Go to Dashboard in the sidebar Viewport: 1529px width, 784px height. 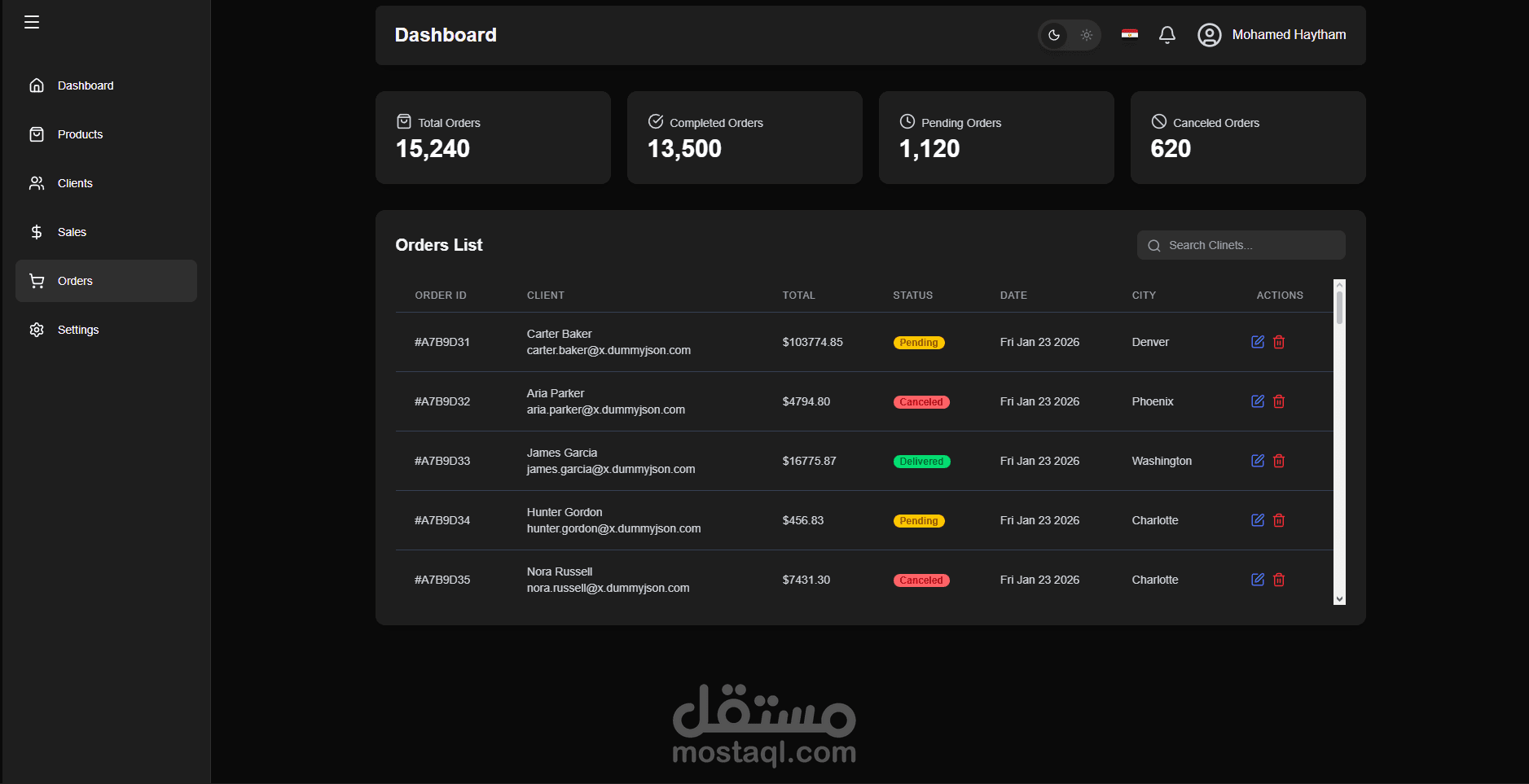tap(106, 85)
